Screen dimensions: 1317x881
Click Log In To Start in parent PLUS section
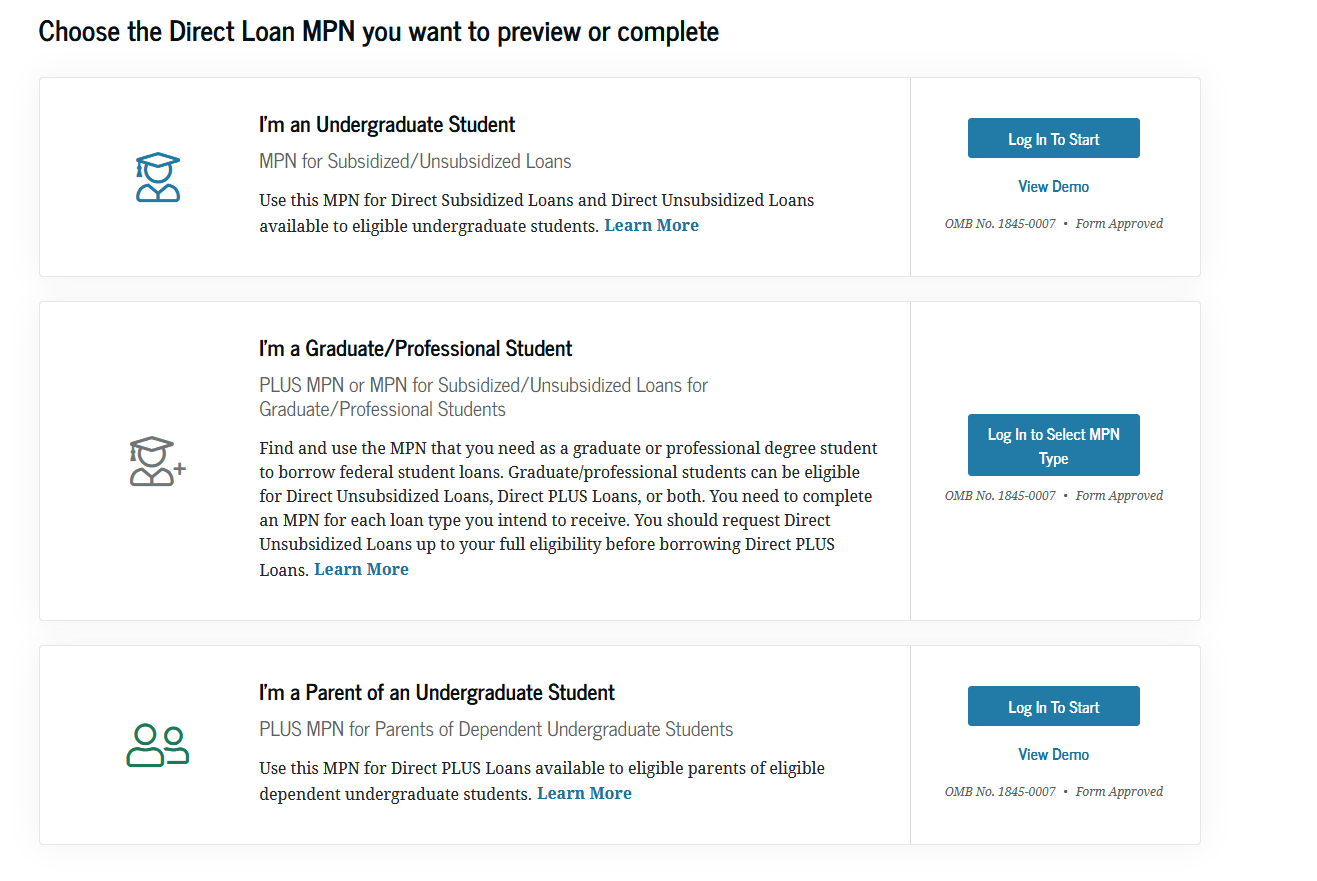coord(1053,706)
